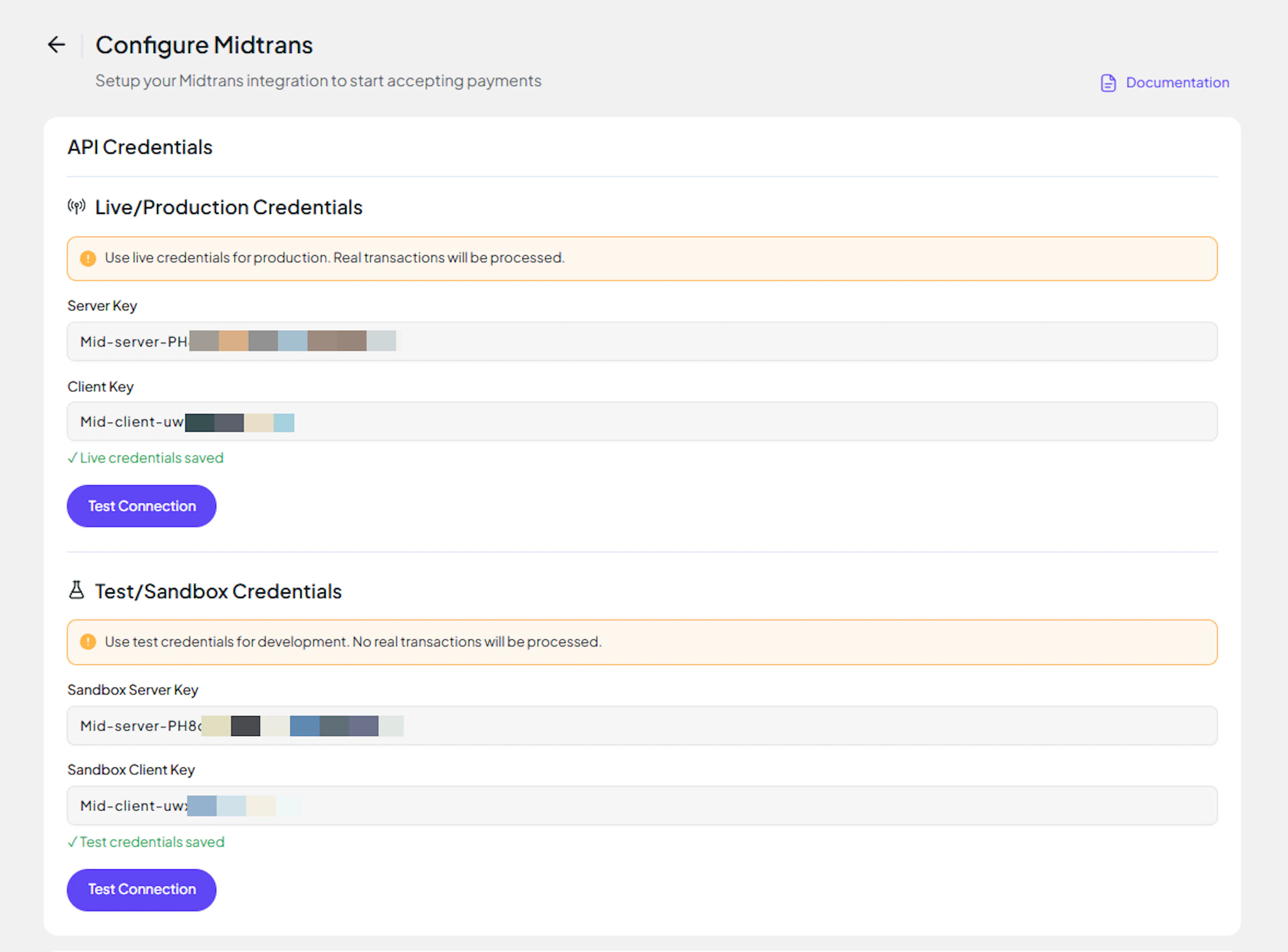Click the 'Setup your Midtrans integration' subtitle
The height and width of the screenshot is (952, 1288).
[x=318, y=81]
